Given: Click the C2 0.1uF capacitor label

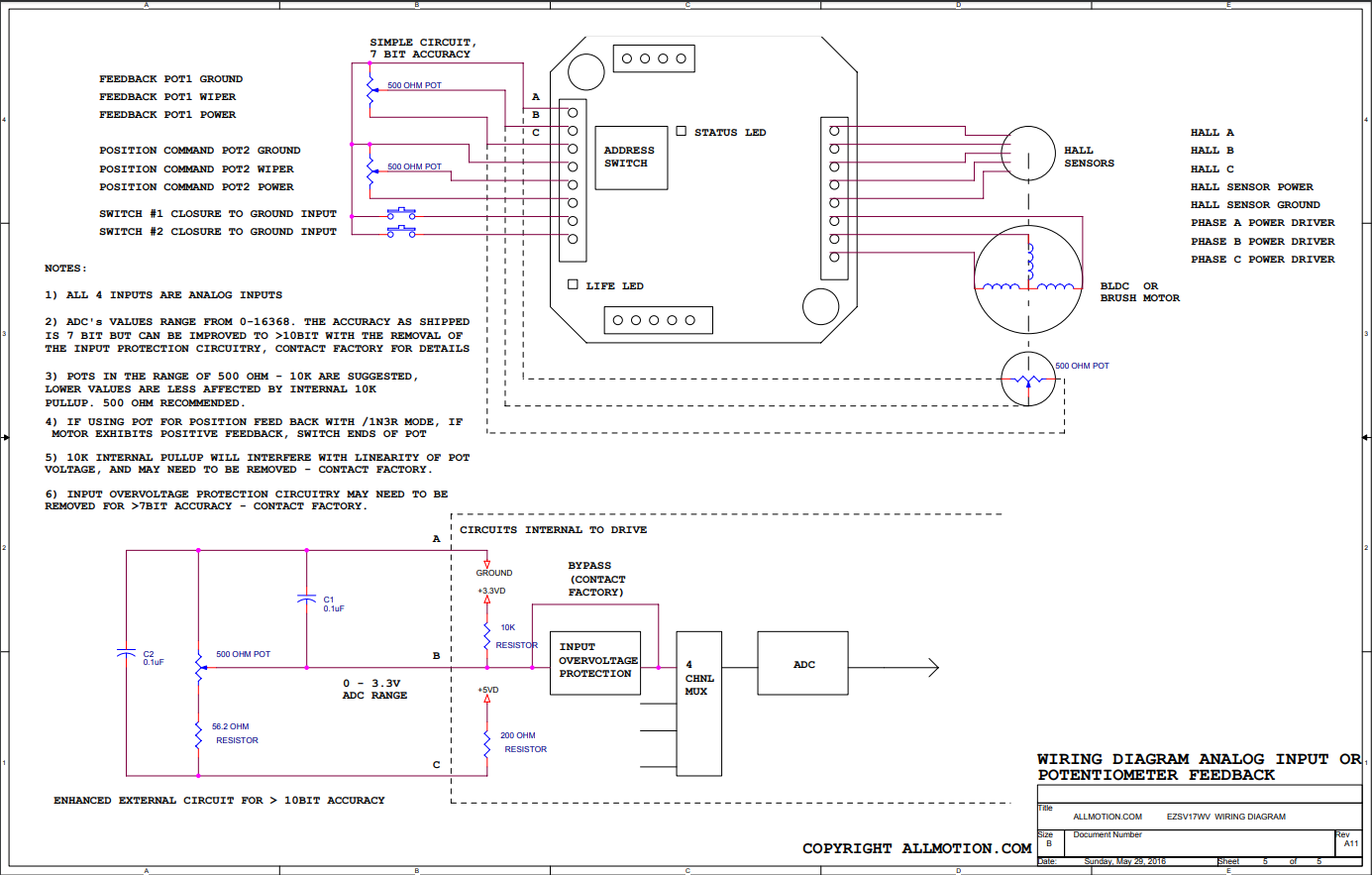Looking at the screenshot, I should tap(154, 658).
